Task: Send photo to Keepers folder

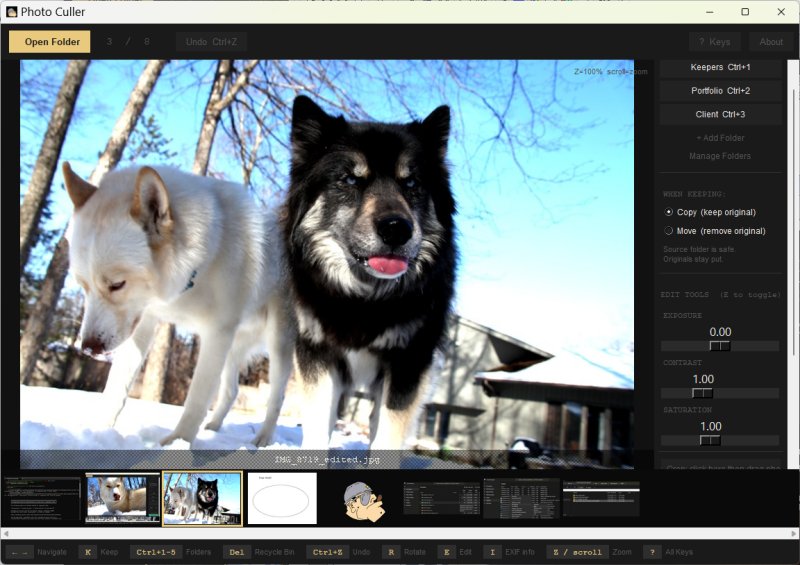Action: pos(720,67)
